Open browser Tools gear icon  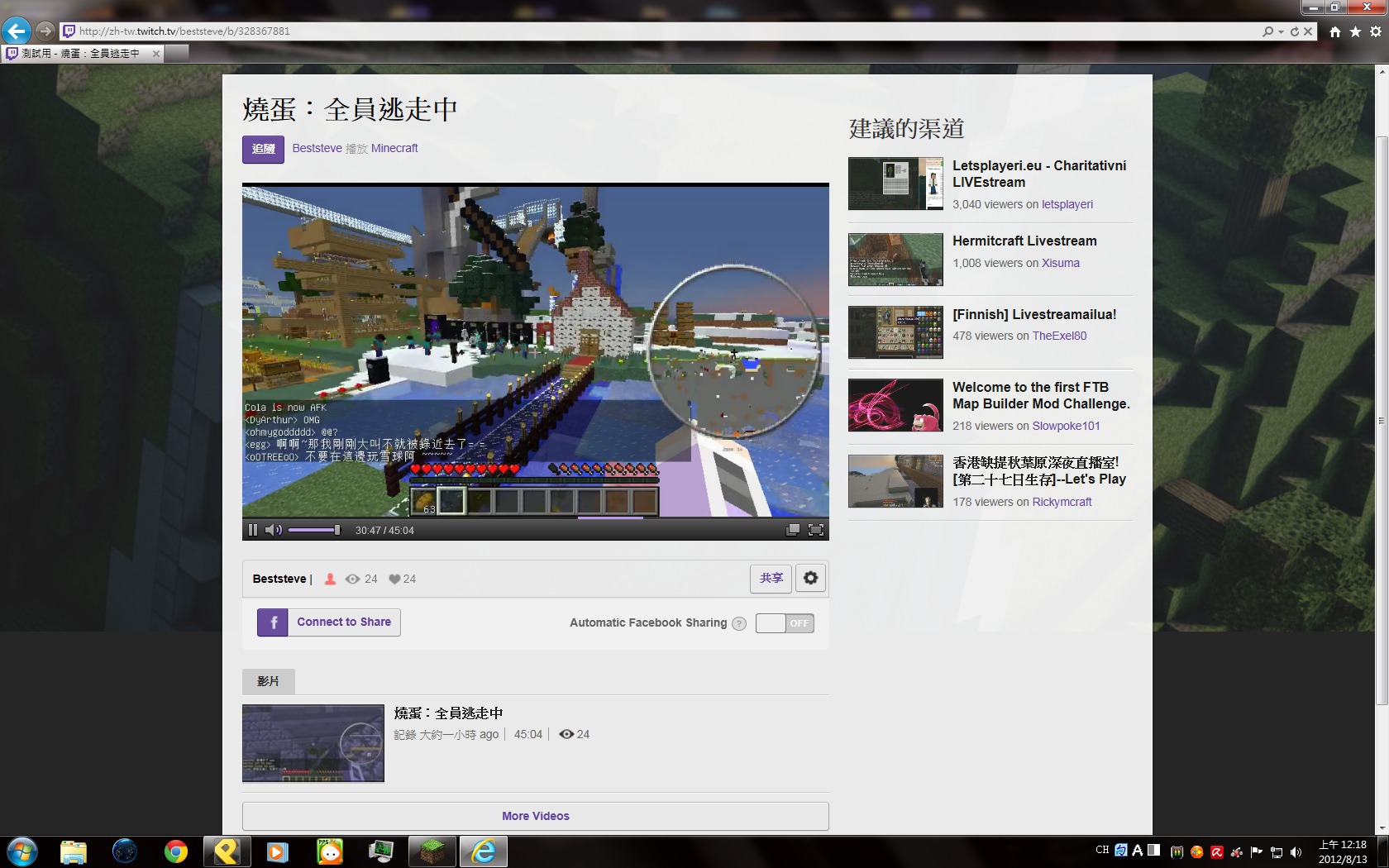pyautogui.click(x=1376, y=31)
